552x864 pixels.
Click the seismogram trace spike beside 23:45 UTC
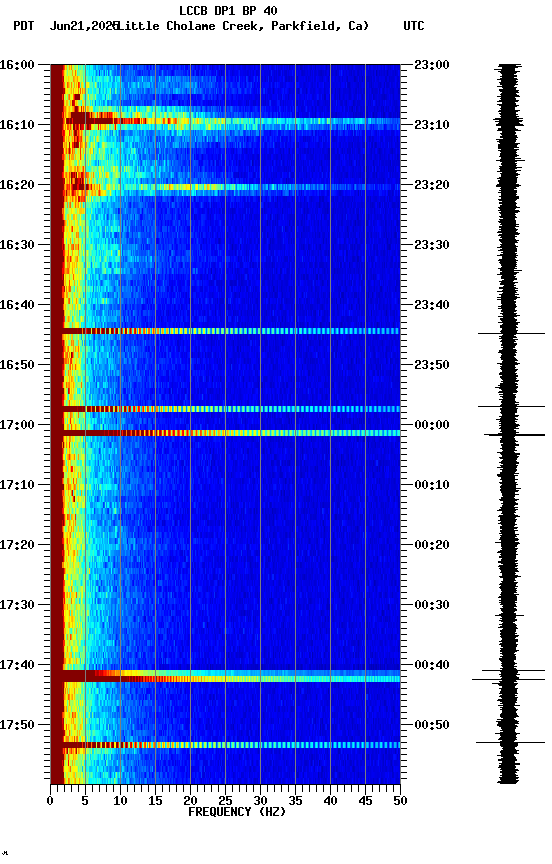click(x=511, y=333)
